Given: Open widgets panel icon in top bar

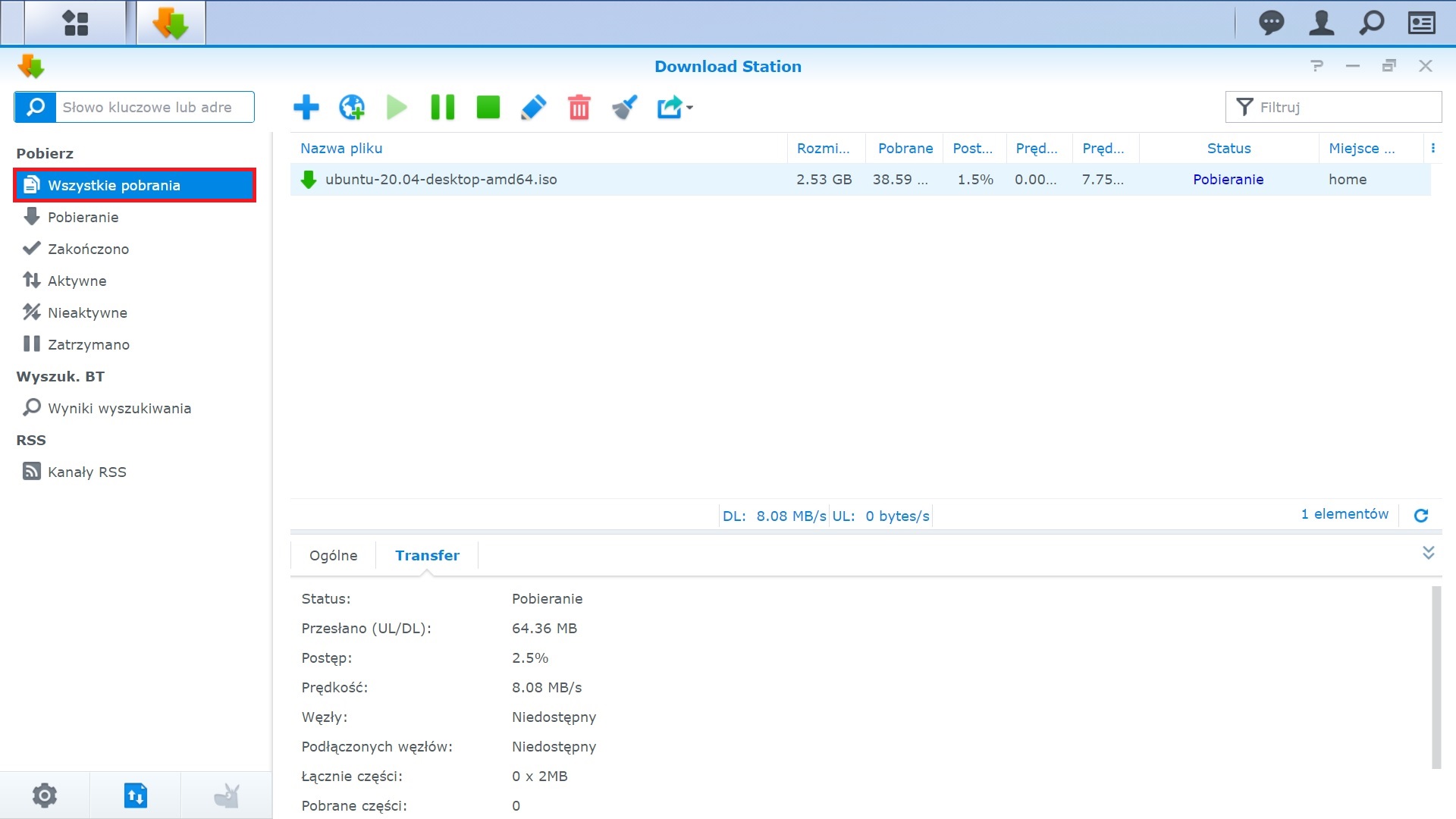Looking at the screenshot, I should tap(1421, 23).
